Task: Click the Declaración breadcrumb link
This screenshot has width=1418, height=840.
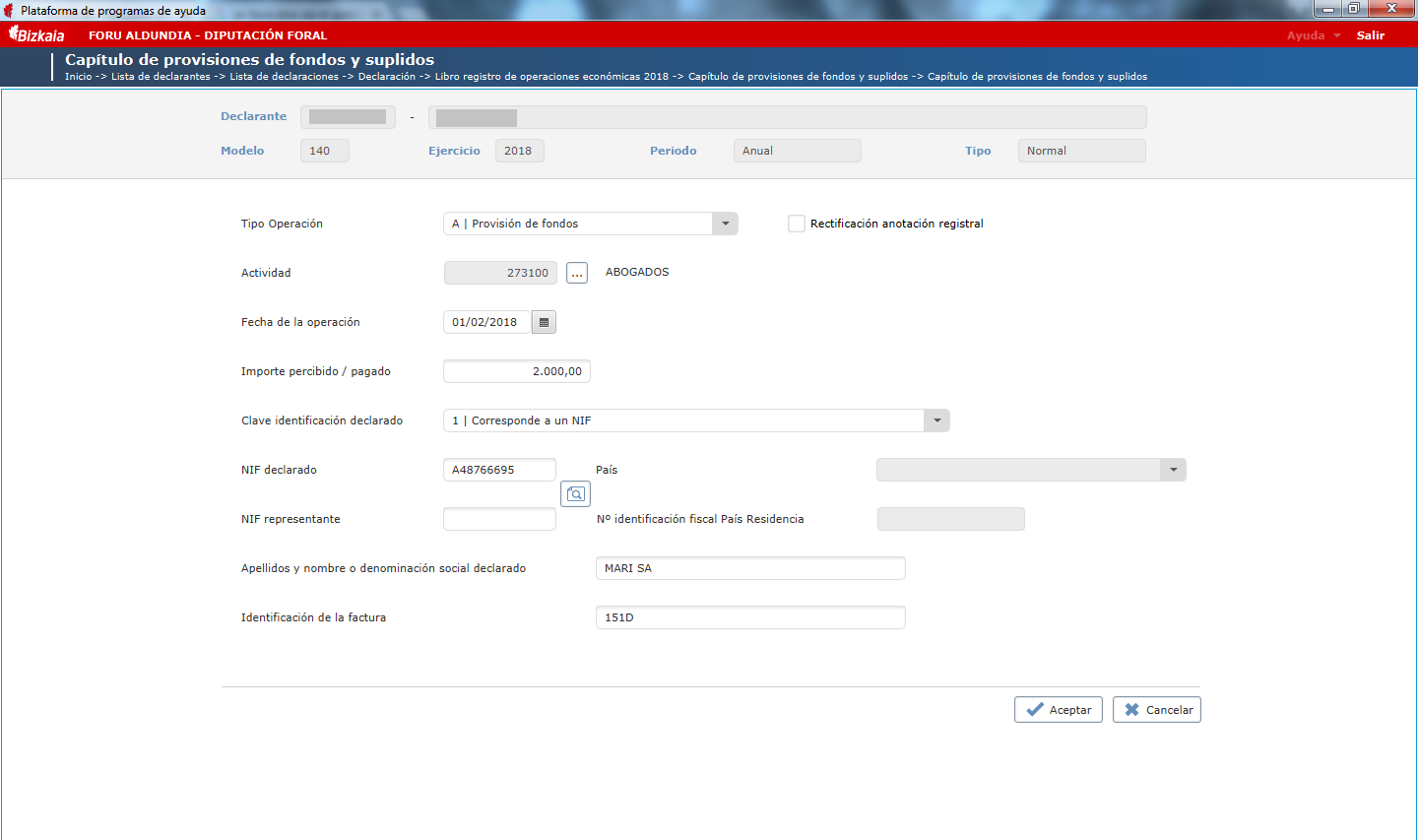Action: [x=387, y=76]
